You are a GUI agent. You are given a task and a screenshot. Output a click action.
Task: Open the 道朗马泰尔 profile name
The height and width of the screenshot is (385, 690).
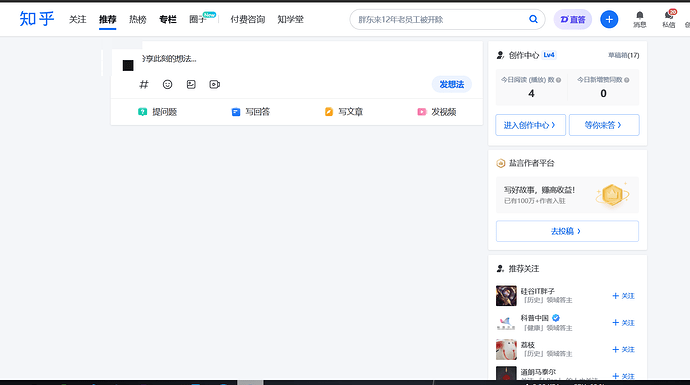[538, 372]
